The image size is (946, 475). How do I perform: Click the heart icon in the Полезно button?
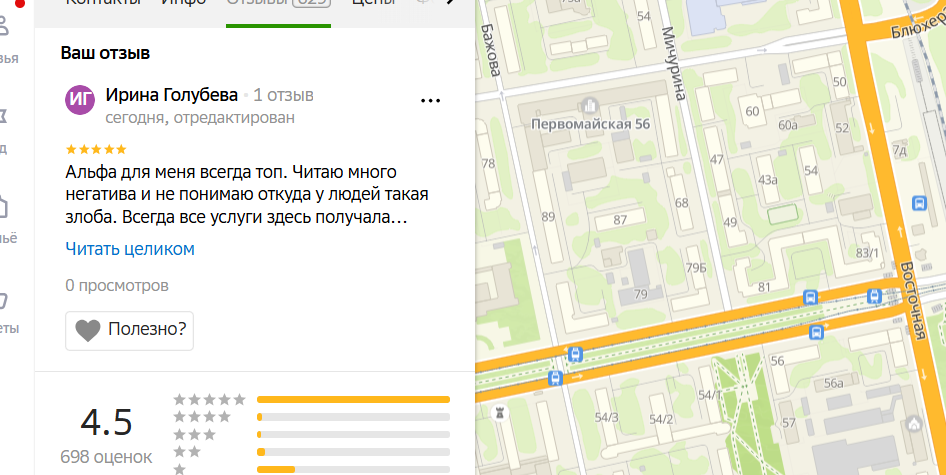87,331
